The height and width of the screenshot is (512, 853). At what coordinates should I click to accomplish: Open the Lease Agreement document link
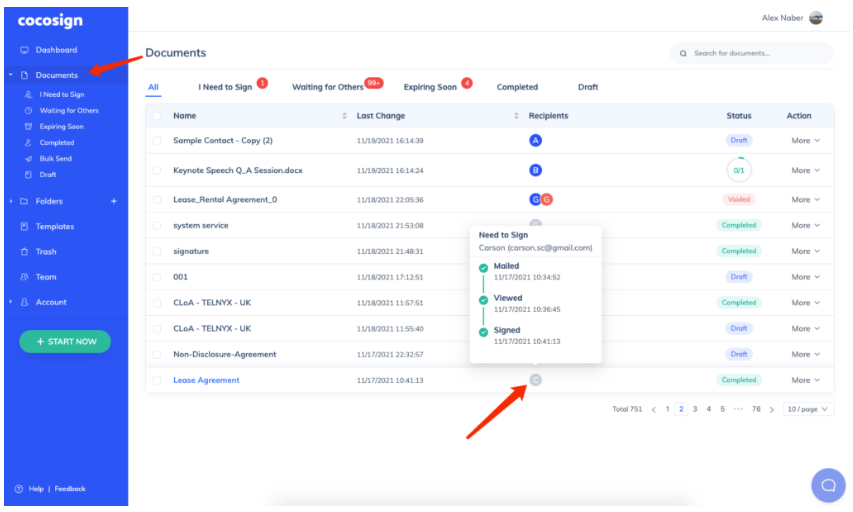(206, 380)
